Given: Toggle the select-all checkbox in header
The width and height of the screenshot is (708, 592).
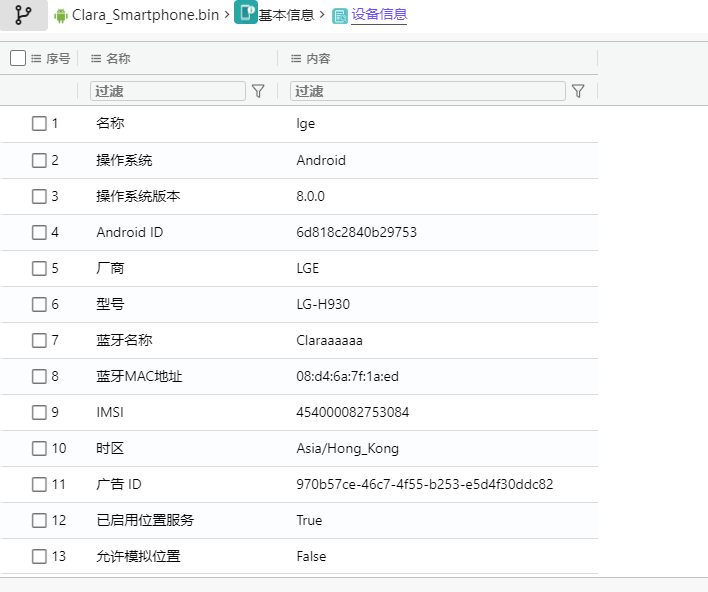Looking at the screenshot, I should coord(18,58).
